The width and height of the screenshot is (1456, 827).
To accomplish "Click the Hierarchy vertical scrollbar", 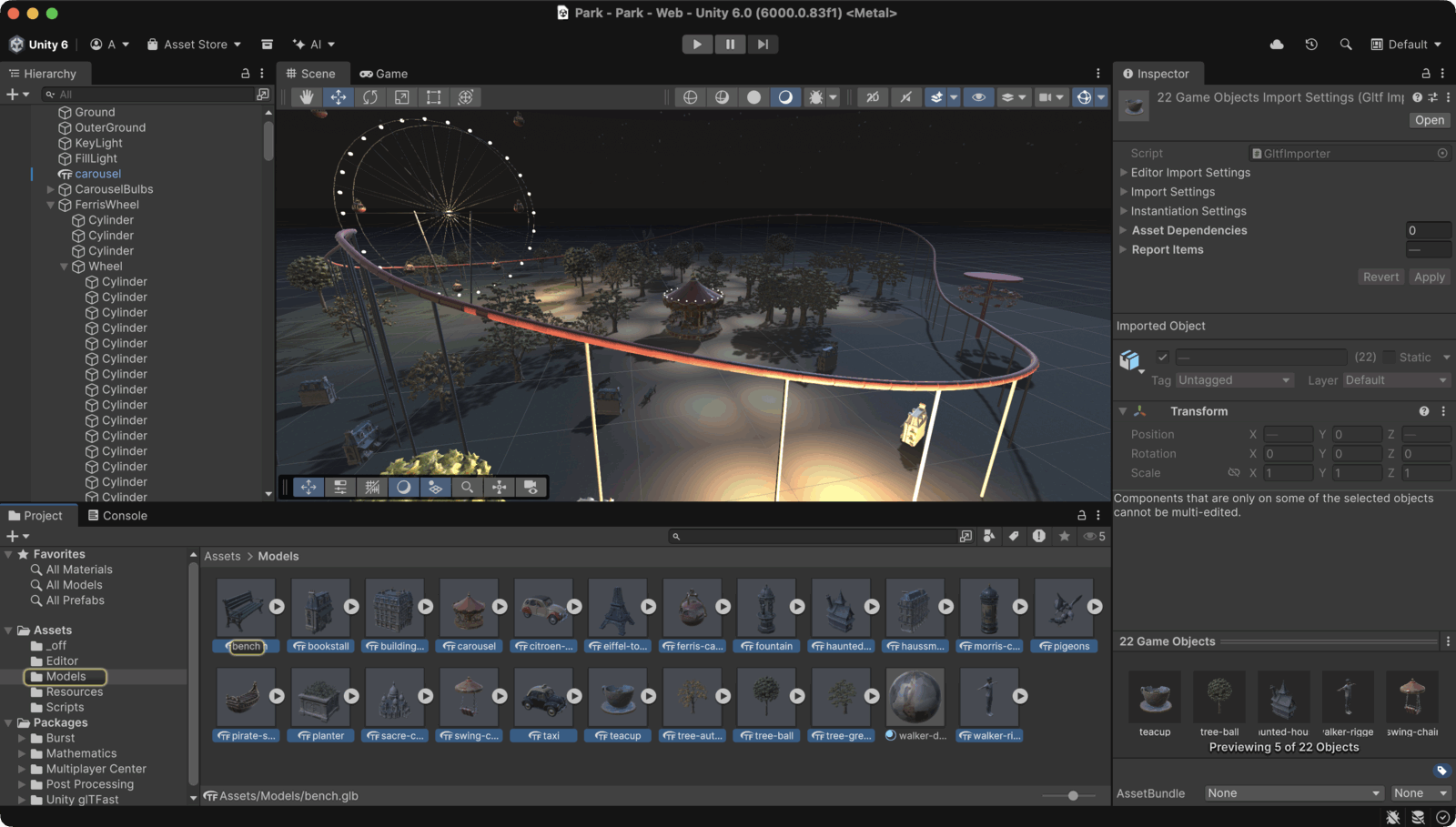I will click(268, 140).
